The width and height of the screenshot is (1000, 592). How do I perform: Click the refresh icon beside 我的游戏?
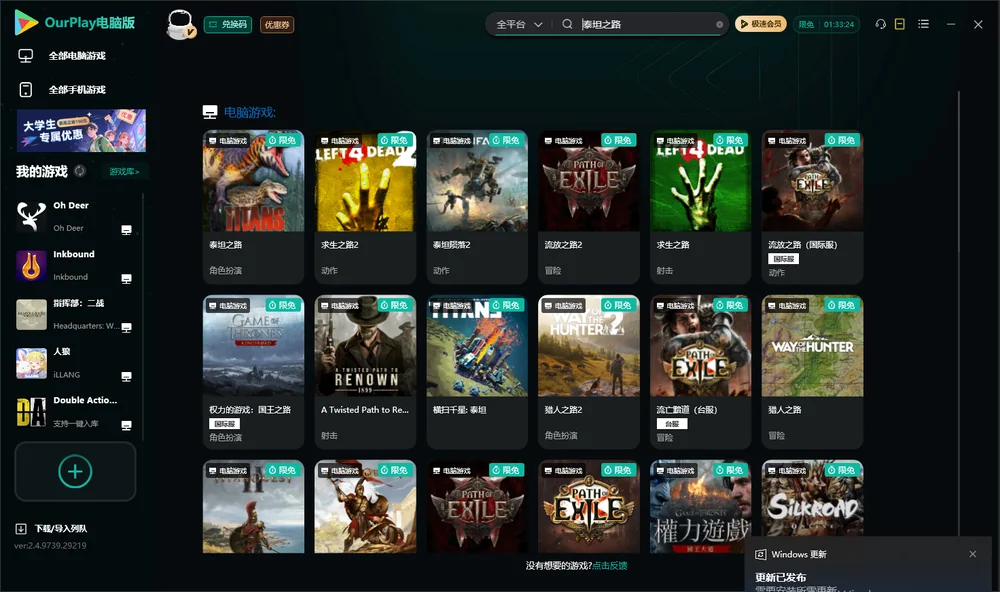(x=80, y=171)
